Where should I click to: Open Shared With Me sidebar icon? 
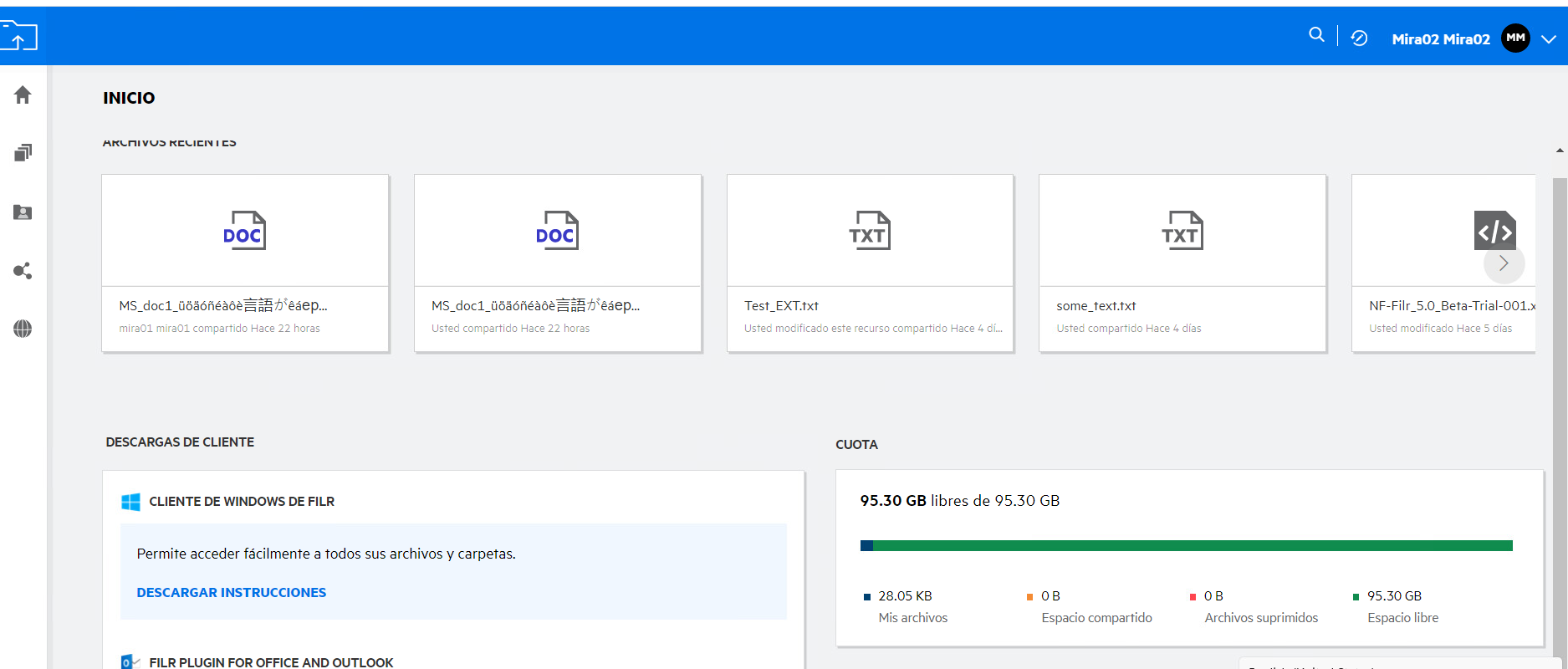pos(23,212)
